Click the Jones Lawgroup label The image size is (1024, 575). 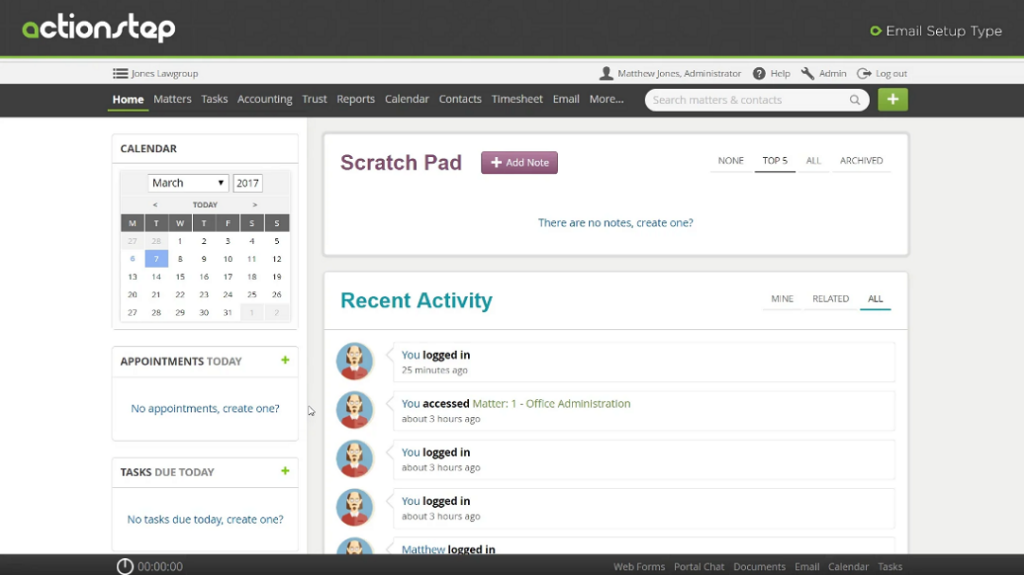(x=165, y=73)
